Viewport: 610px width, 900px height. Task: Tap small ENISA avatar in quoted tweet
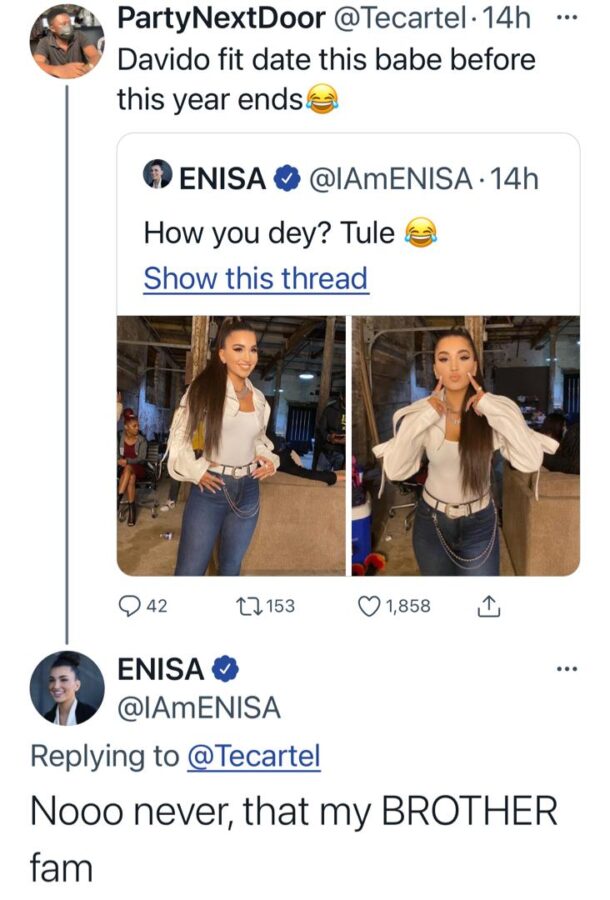coord(159,179)
